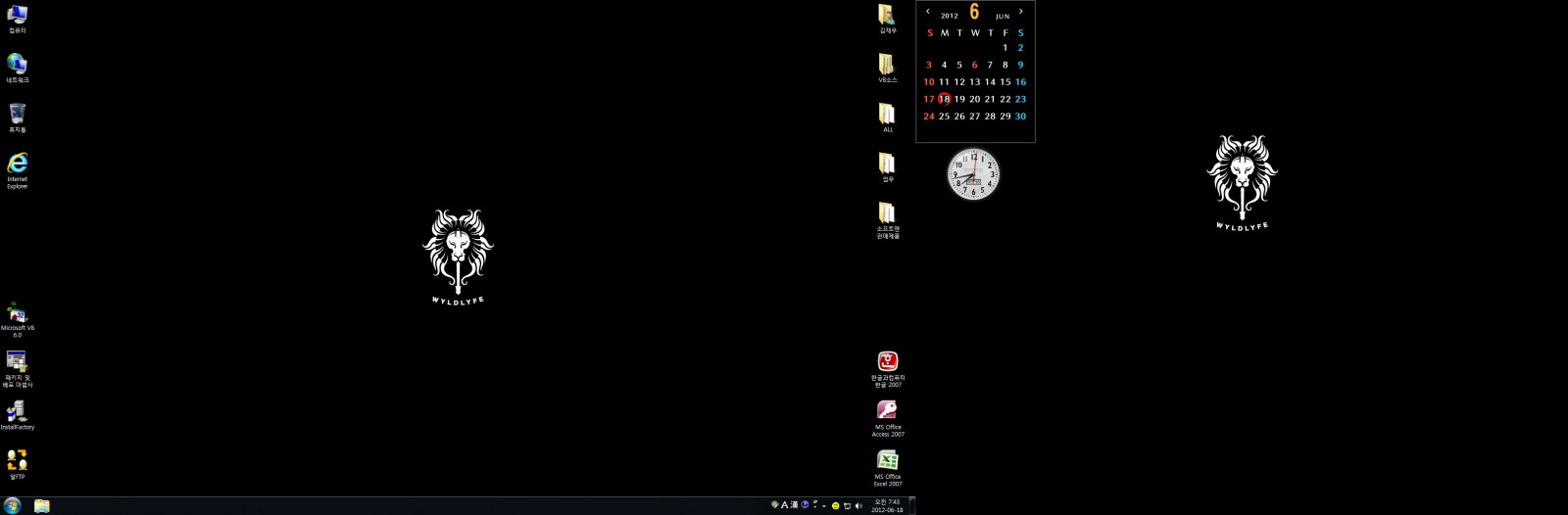Open the Microsoft VB 6.0 shortcut
This screenshot has height=515, width=1568.
point(17,314)
